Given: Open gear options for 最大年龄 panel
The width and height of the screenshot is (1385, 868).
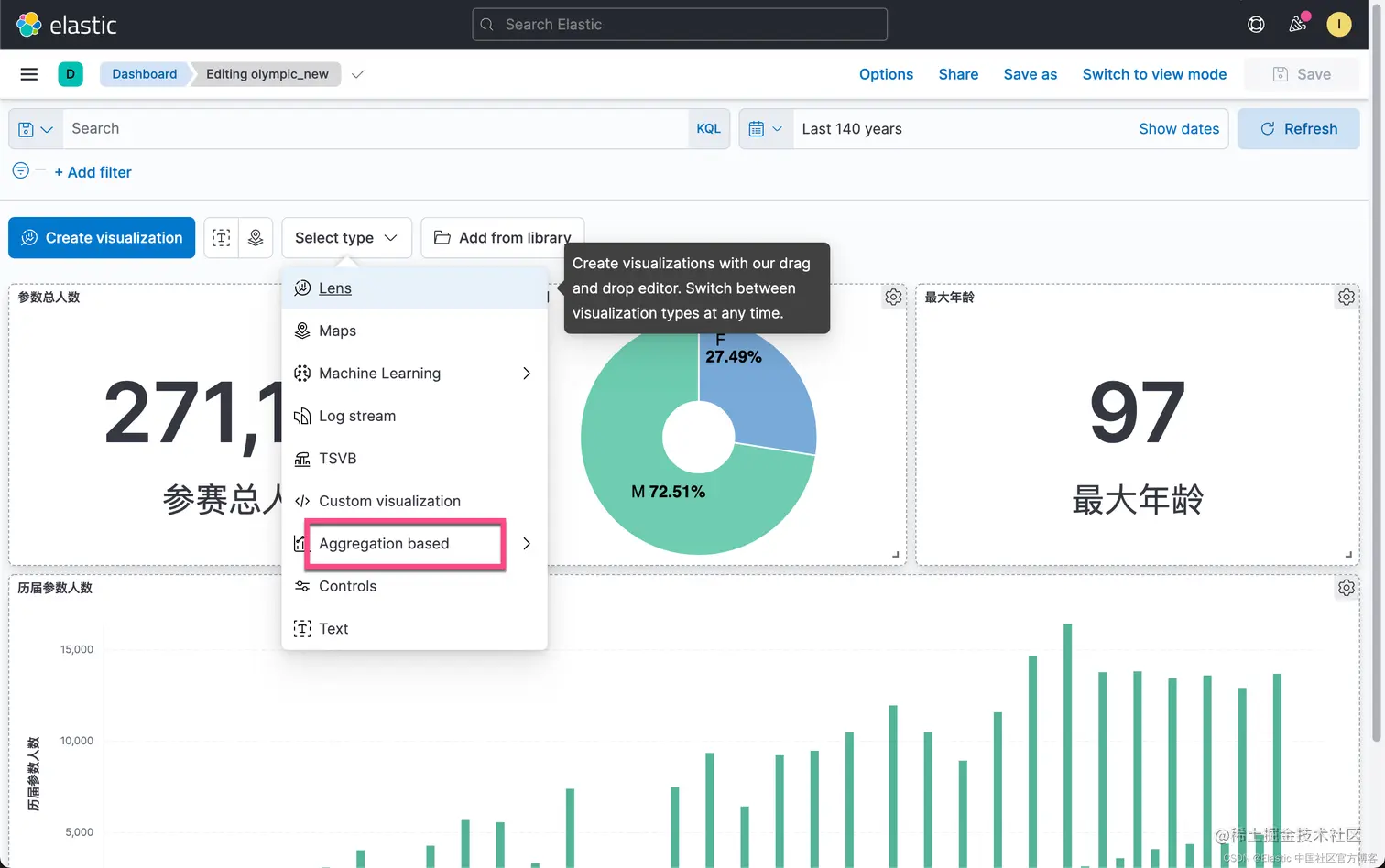Looking at the screenshot, I should pos(1346,297).
